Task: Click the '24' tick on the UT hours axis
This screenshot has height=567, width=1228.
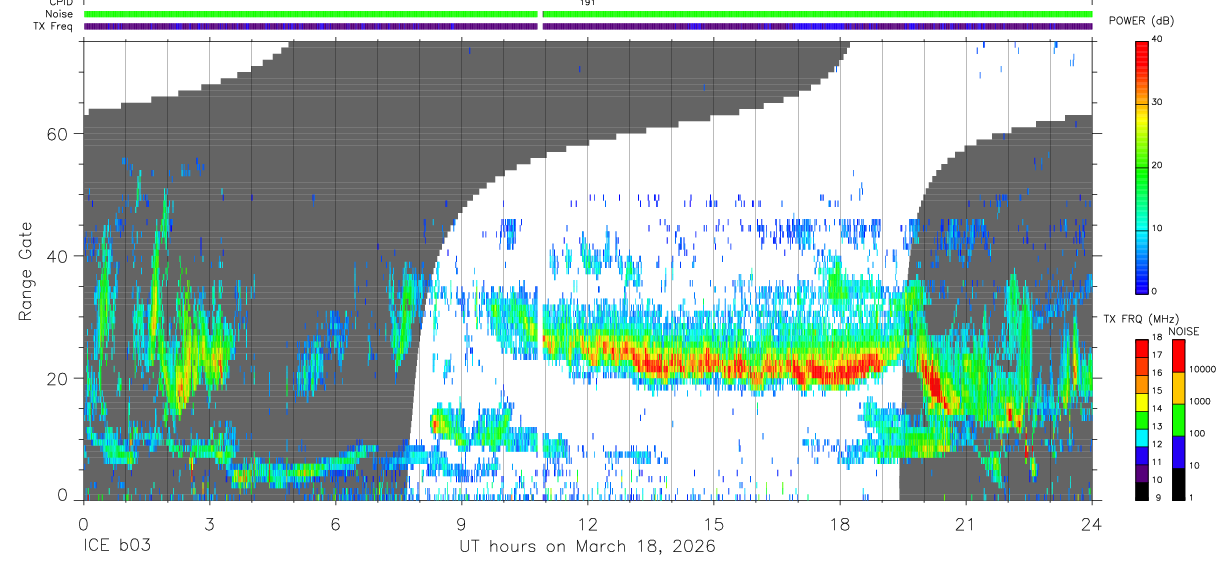Action: point(1092,524)
